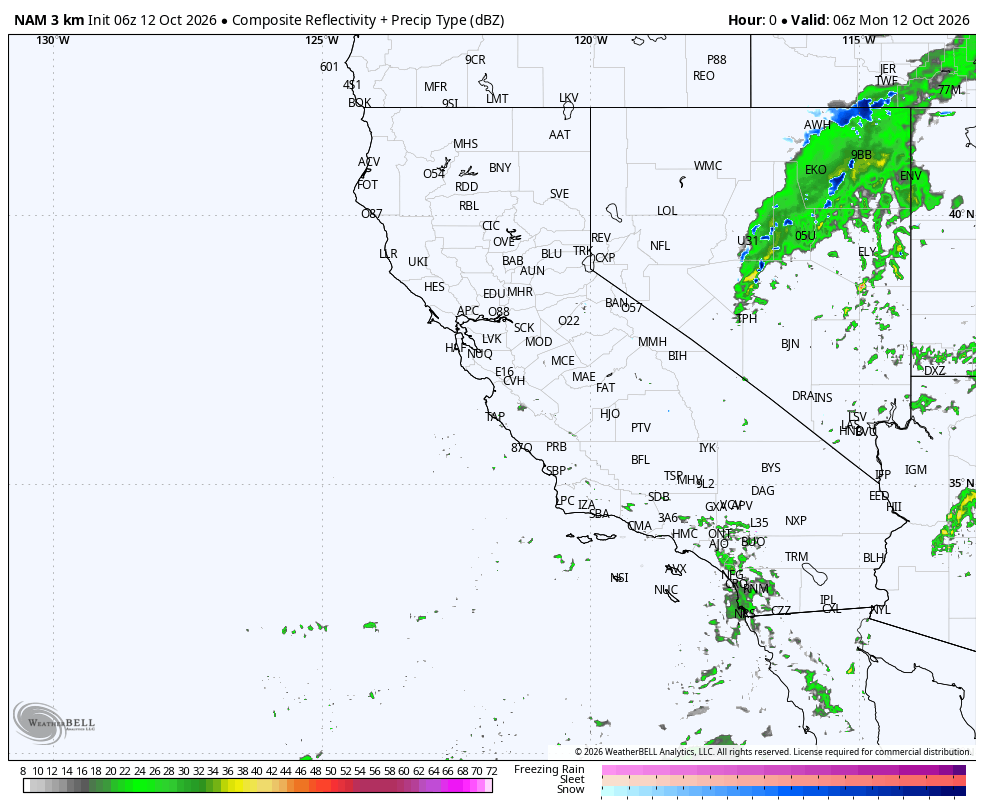Click the BLH station label
The height and width of the screenshot is (808, 984).
click(x=873, y=558)
